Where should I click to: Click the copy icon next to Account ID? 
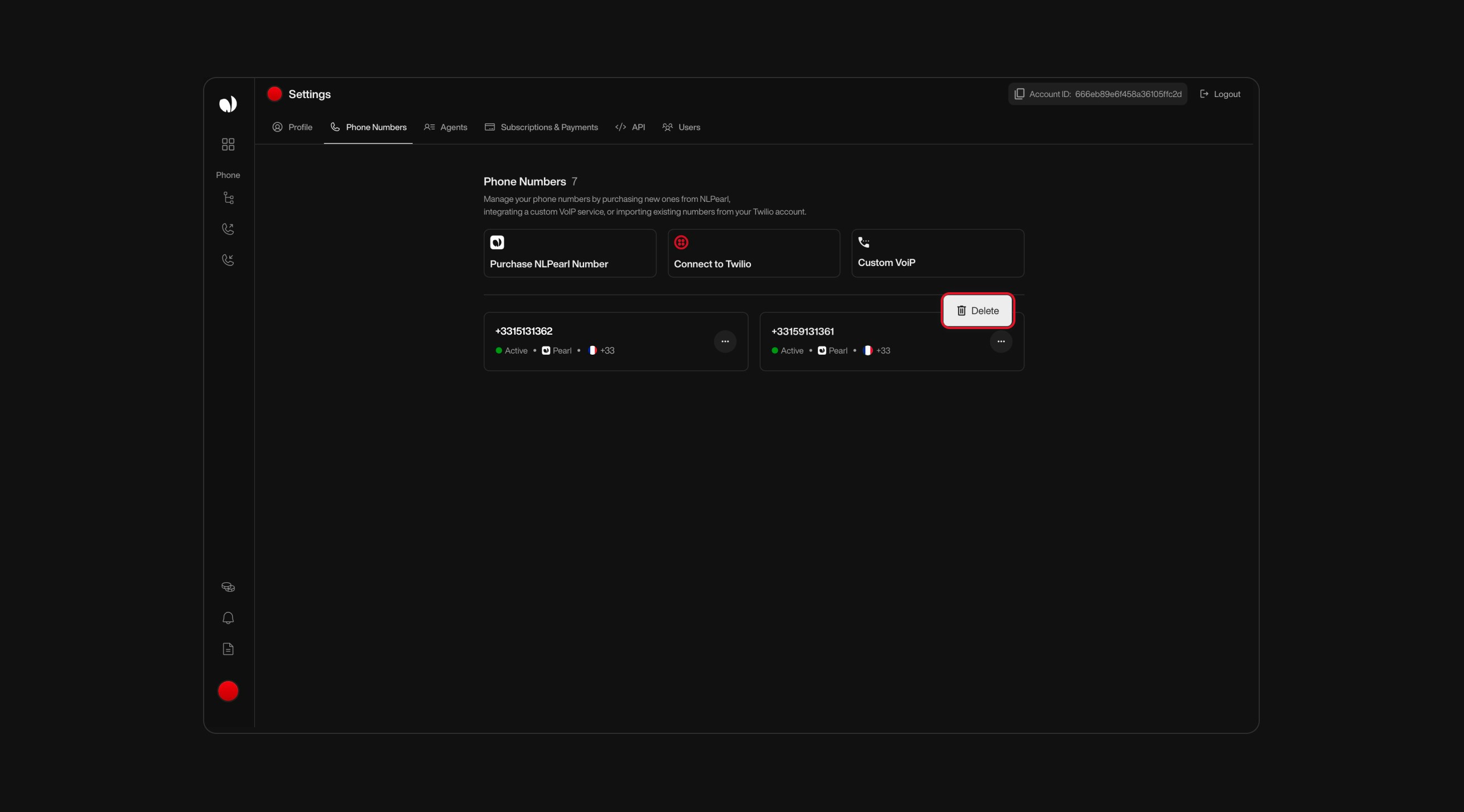pos(1019,93)
